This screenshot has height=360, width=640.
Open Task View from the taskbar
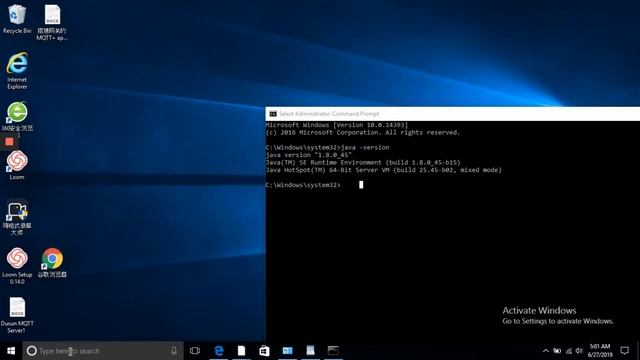195,351
